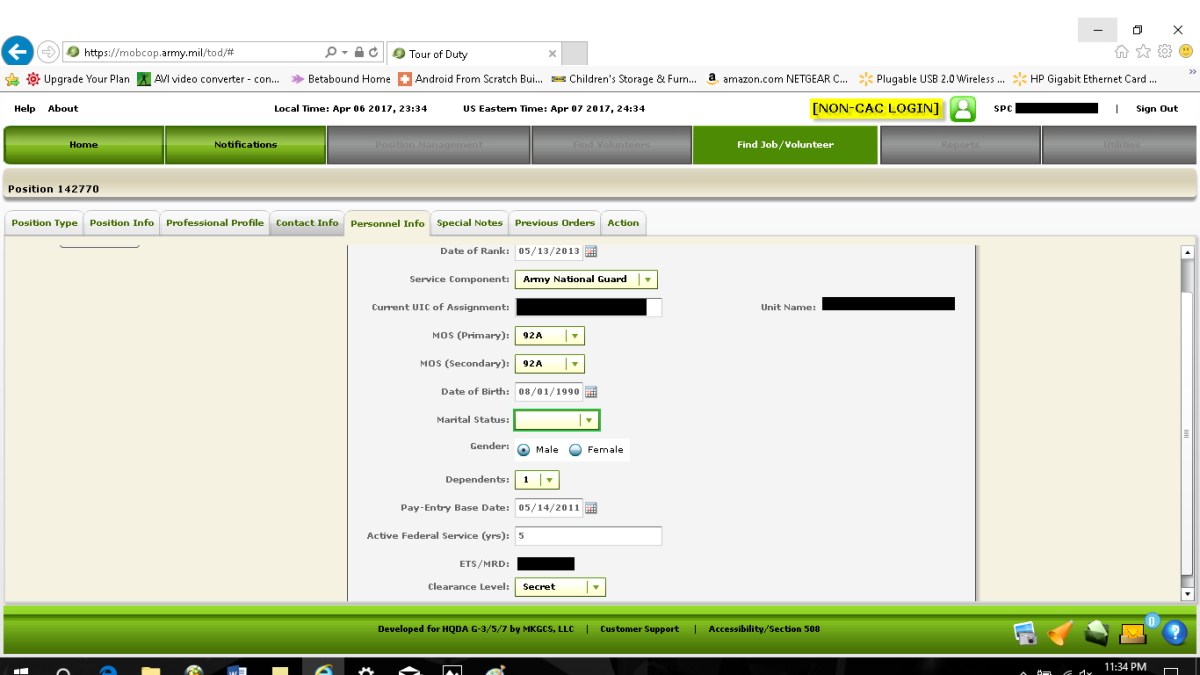Click the green user profile icon
This screenshot has width=1200, height=675.
pos(962,109)
